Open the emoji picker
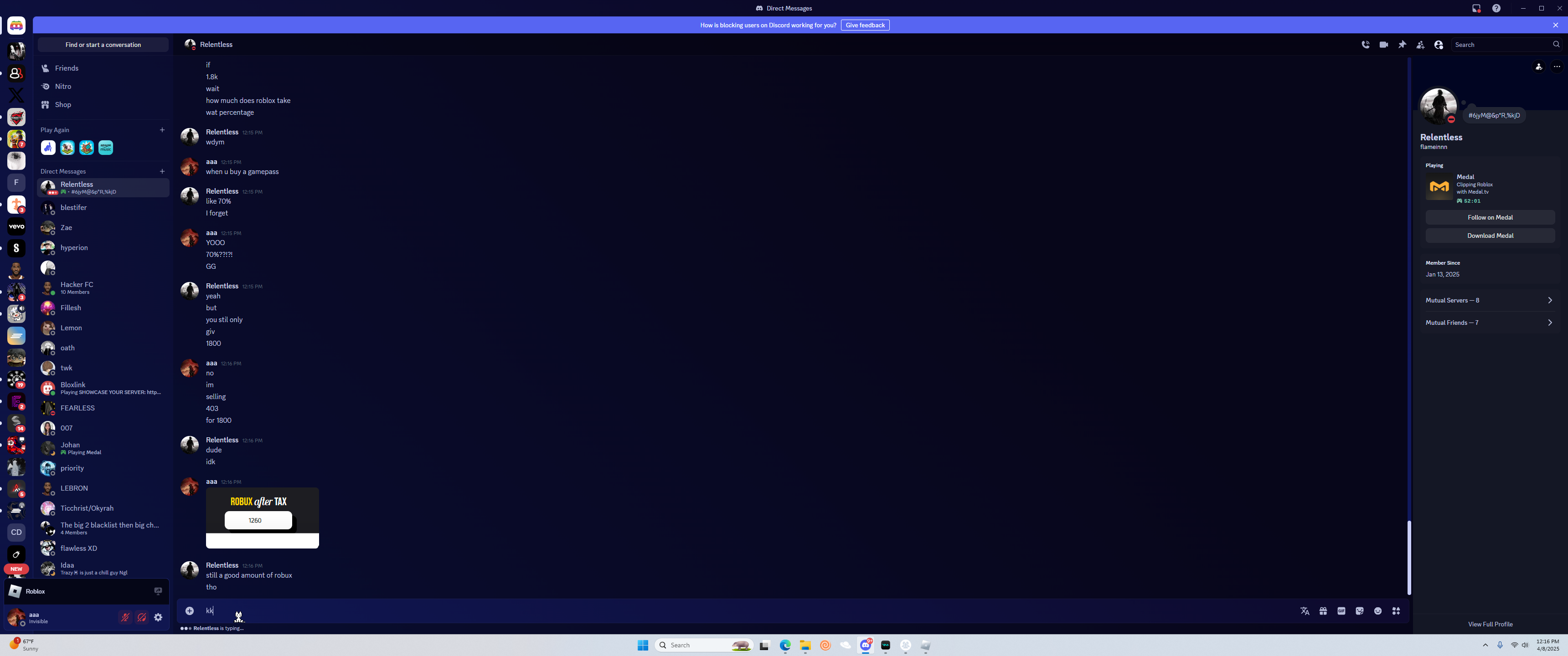 (1377, 610)
